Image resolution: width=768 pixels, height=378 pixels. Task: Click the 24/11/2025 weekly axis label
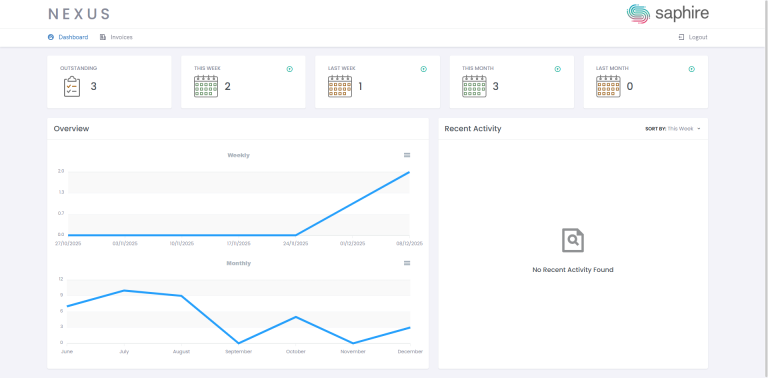296,243
